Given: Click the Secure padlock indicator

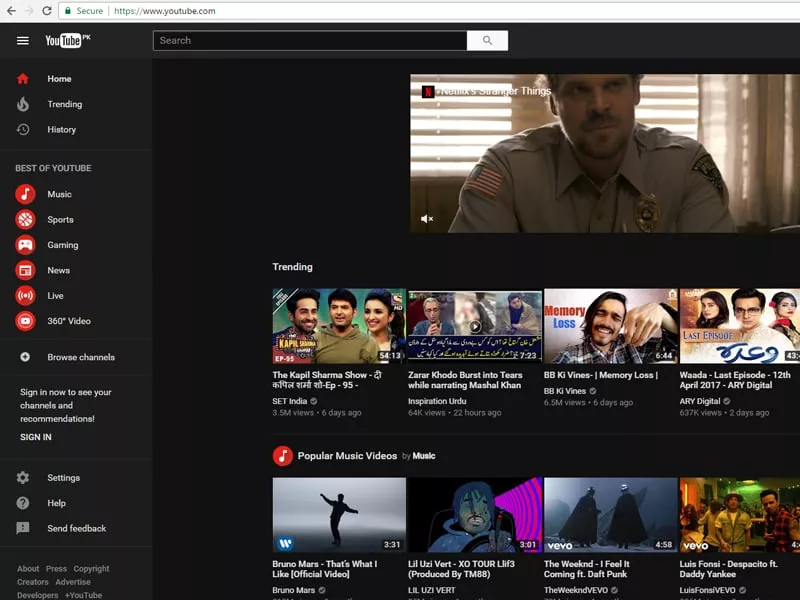Looking at the screenshot, I should tap(67, 11).
